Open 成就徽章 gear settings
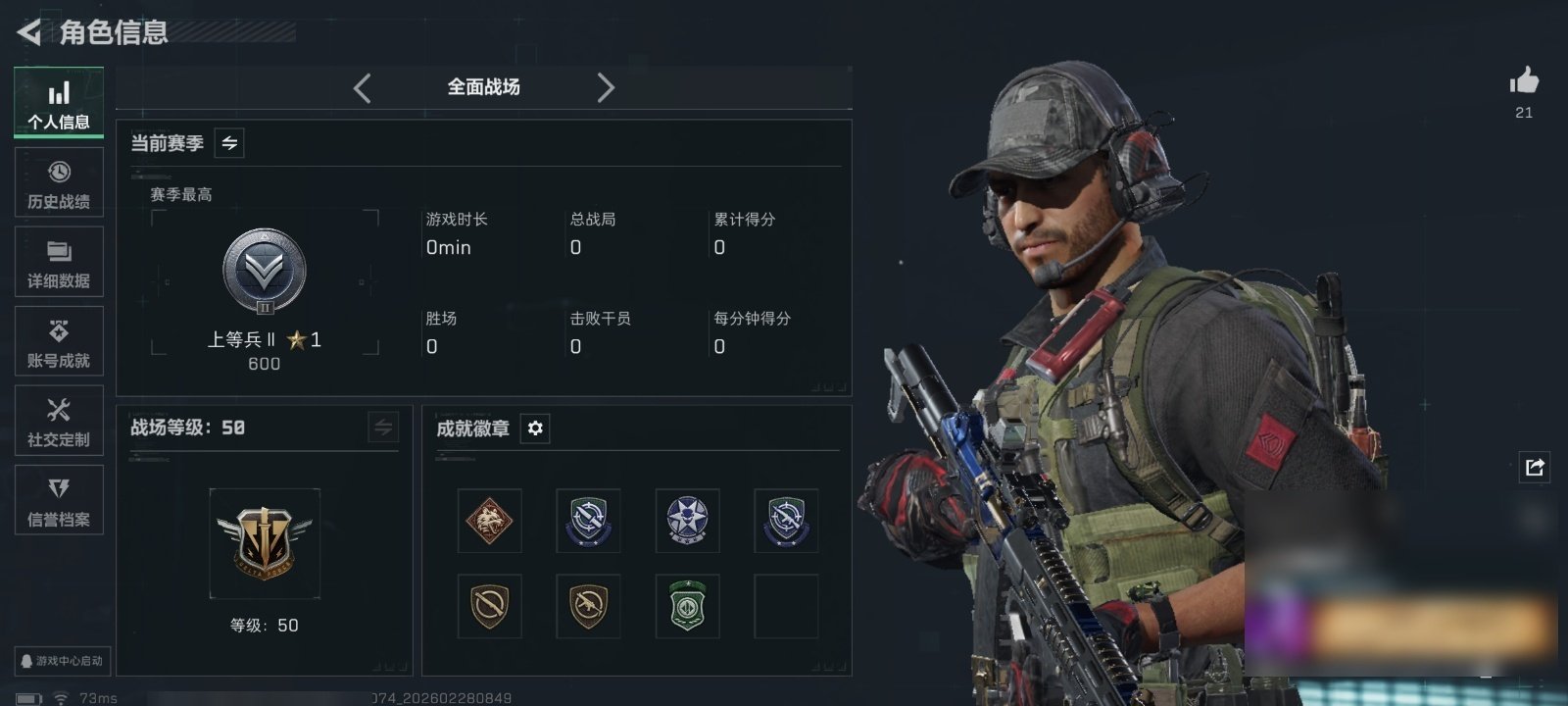This screenshot has width=1568, height=706. (x=535, y=429)
